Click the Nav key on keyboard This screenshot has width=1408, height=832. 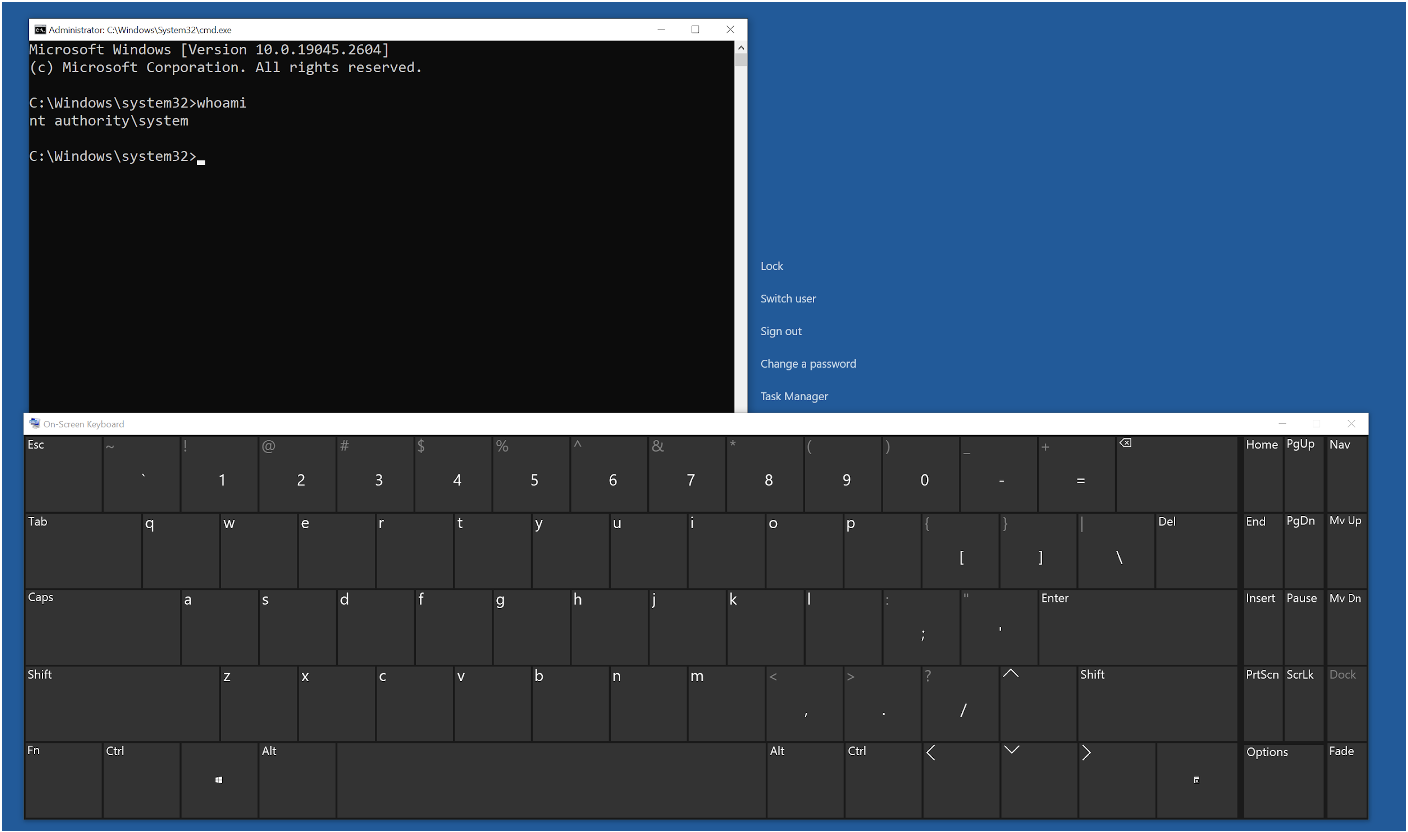click(1347, 474)
